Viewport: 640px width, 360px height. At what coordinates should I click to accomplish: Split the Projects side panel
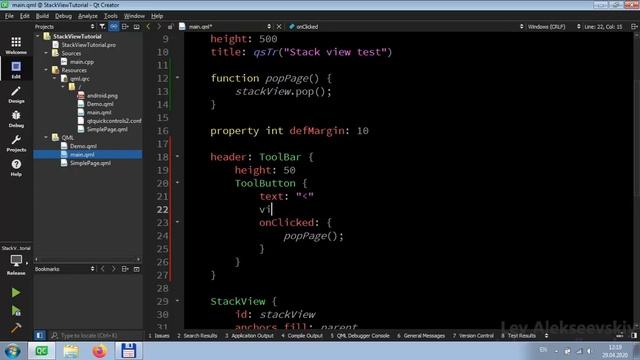coord(125,27)
